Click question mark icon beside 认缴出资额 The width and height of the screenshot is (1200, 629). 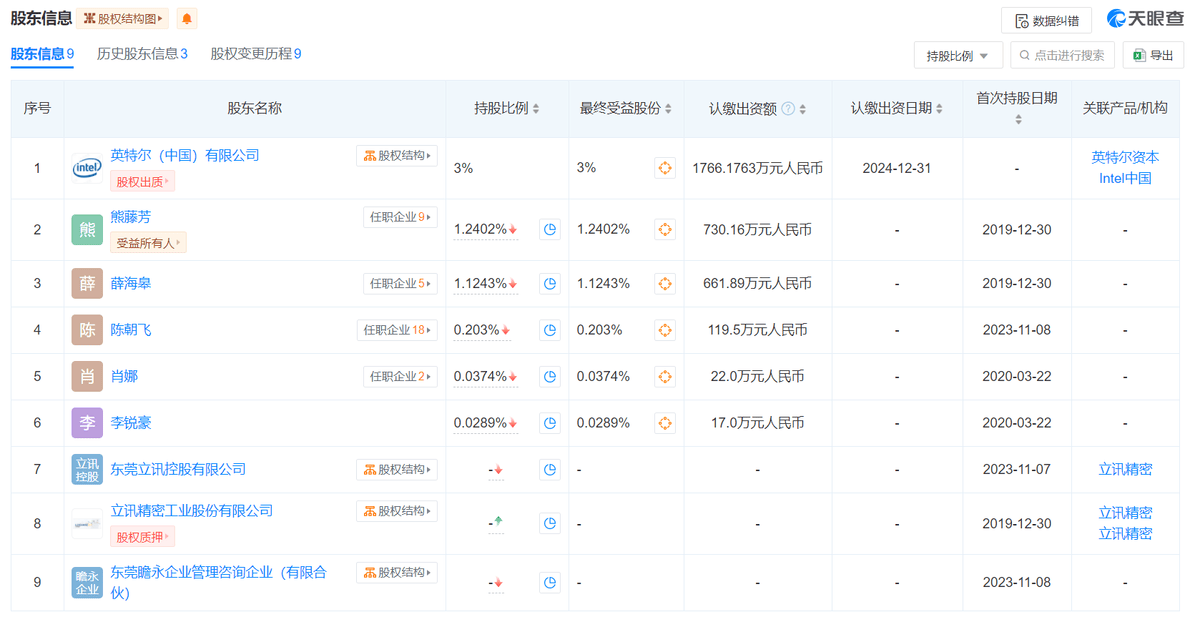tap(788, 108)
